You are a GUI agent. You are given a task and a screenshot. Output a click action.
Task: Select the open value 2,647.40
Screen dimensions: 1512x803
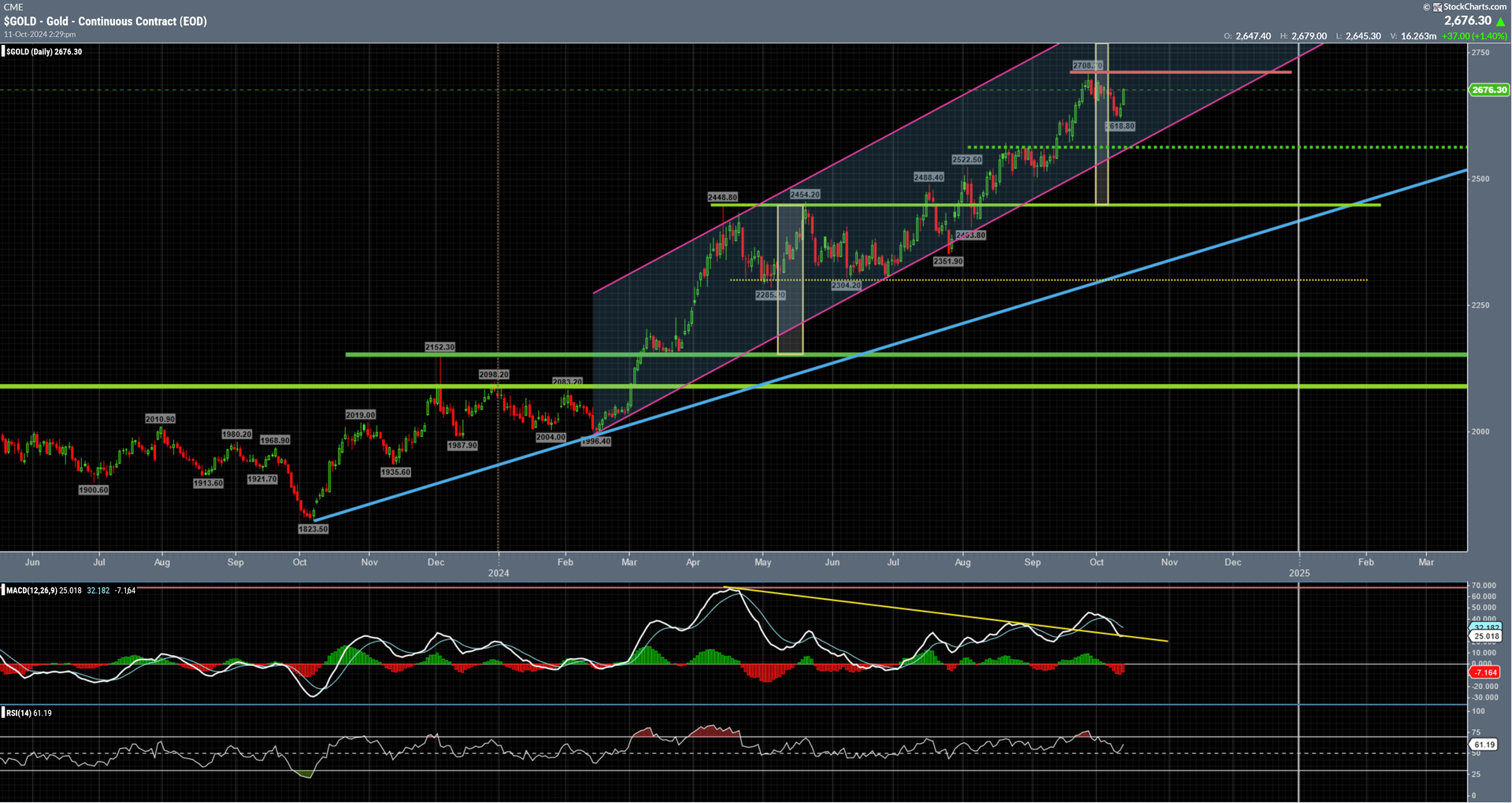click(1253, 36)
